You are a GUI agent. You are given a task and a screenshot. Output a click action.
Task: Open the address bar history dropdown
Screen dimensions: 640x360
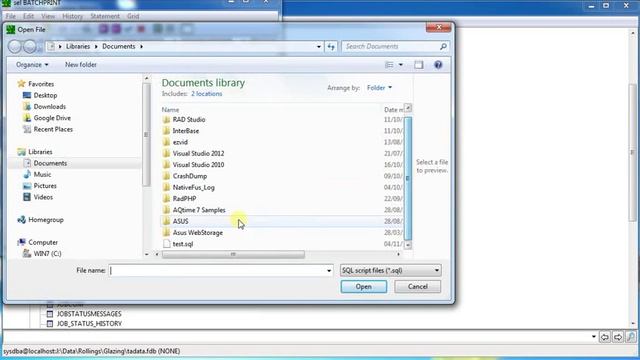tap(319, 47)
